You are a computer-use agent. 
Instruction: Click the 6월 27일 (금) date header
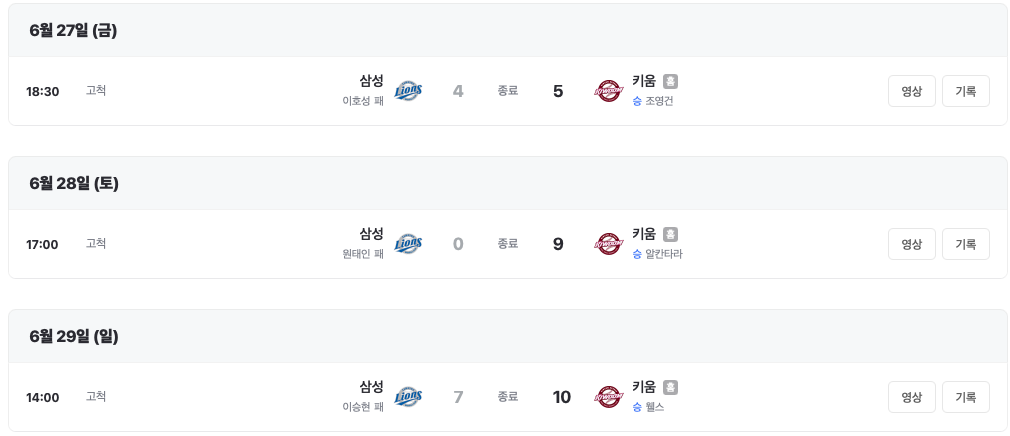(73, 30)
